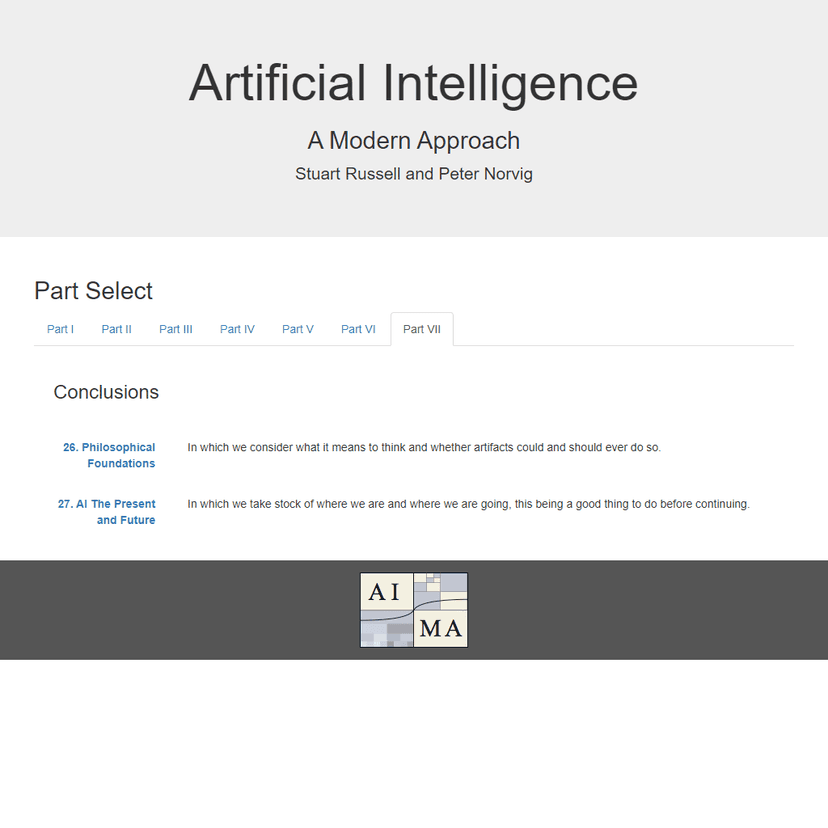
Task: Switch to the Part I tab
Action: [x=60, y=329]
